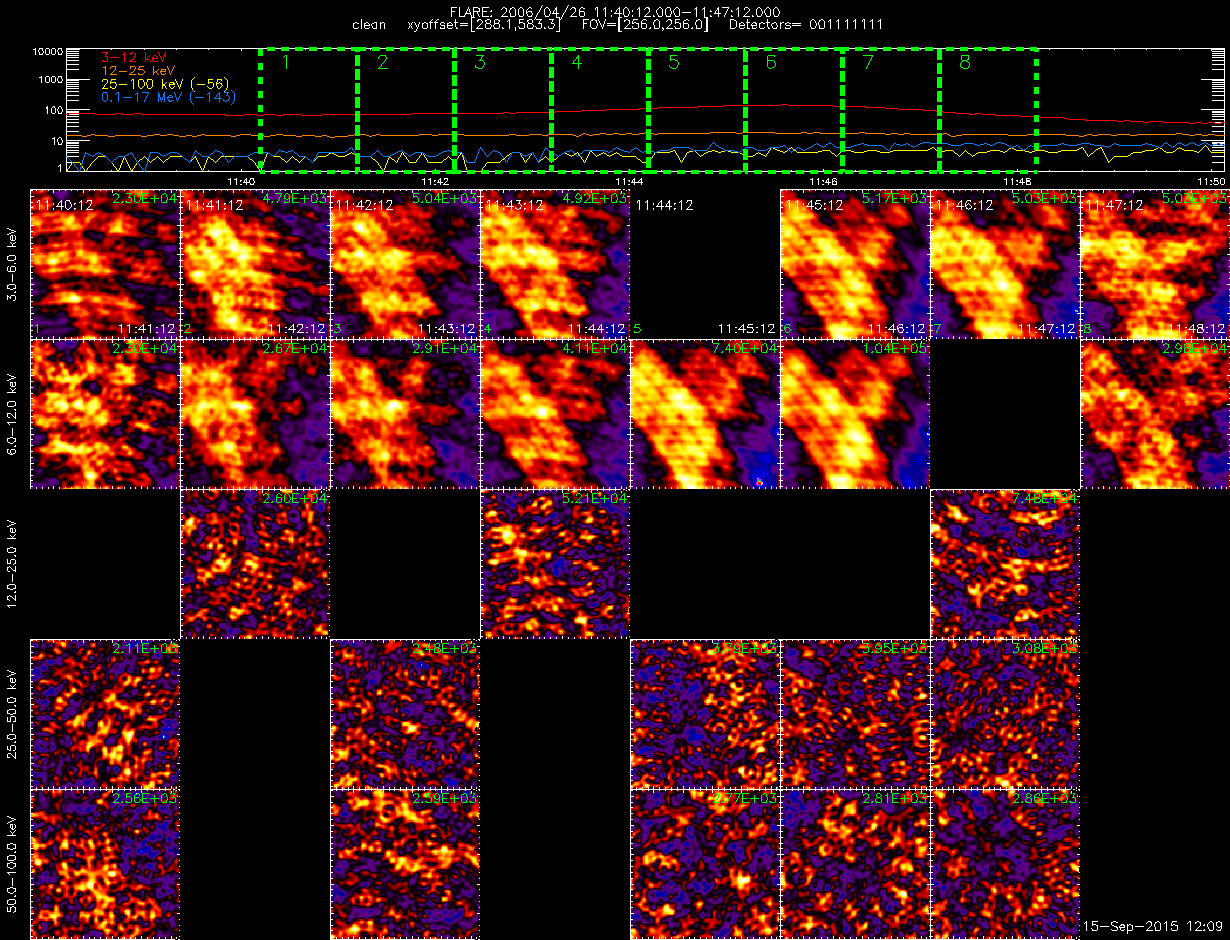Open the 25-50 keV image for interval 7

tap(1006, 714)
